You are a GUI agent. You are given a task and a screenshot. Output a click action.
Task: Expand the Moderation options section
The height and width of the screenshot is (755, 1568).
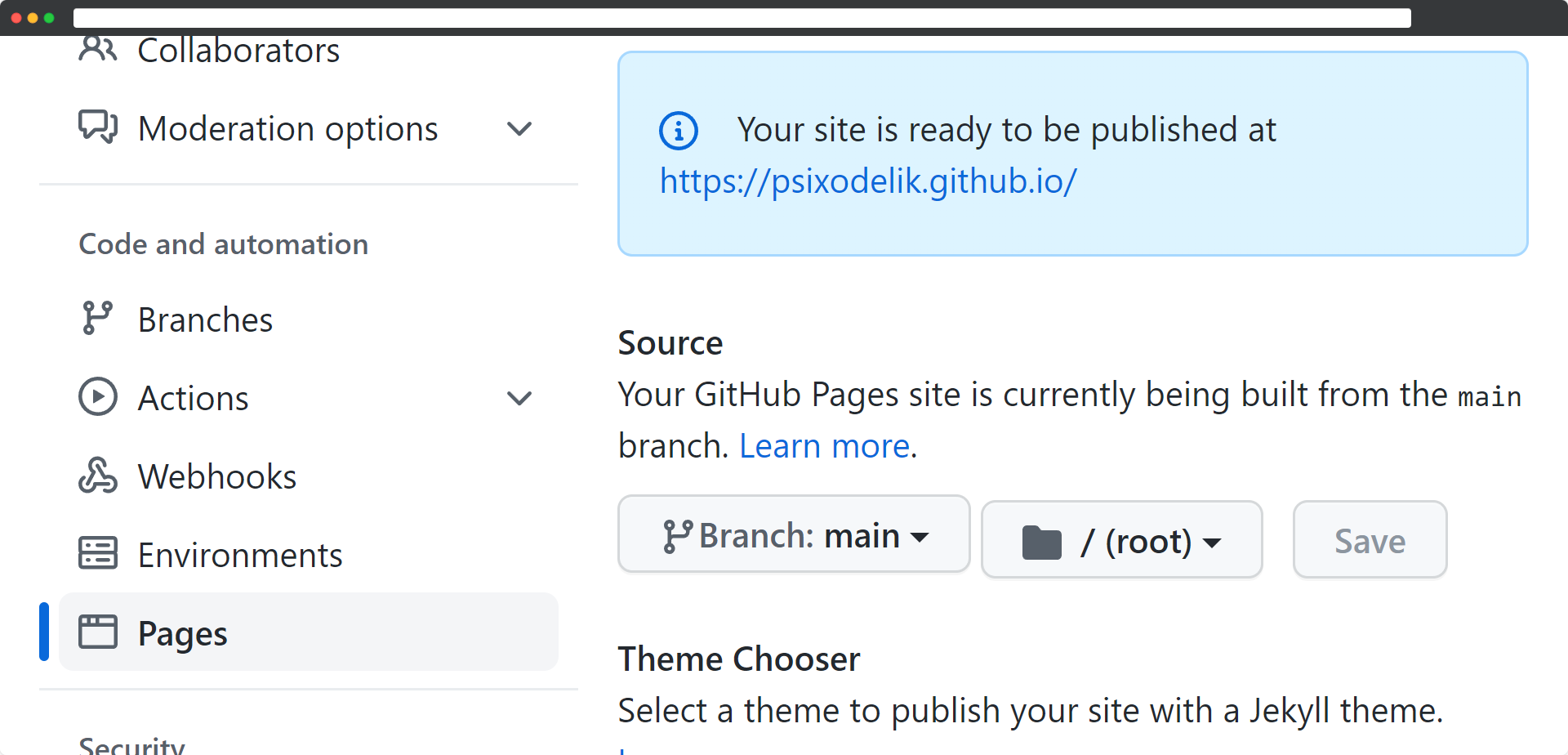[x=519, y=128]
